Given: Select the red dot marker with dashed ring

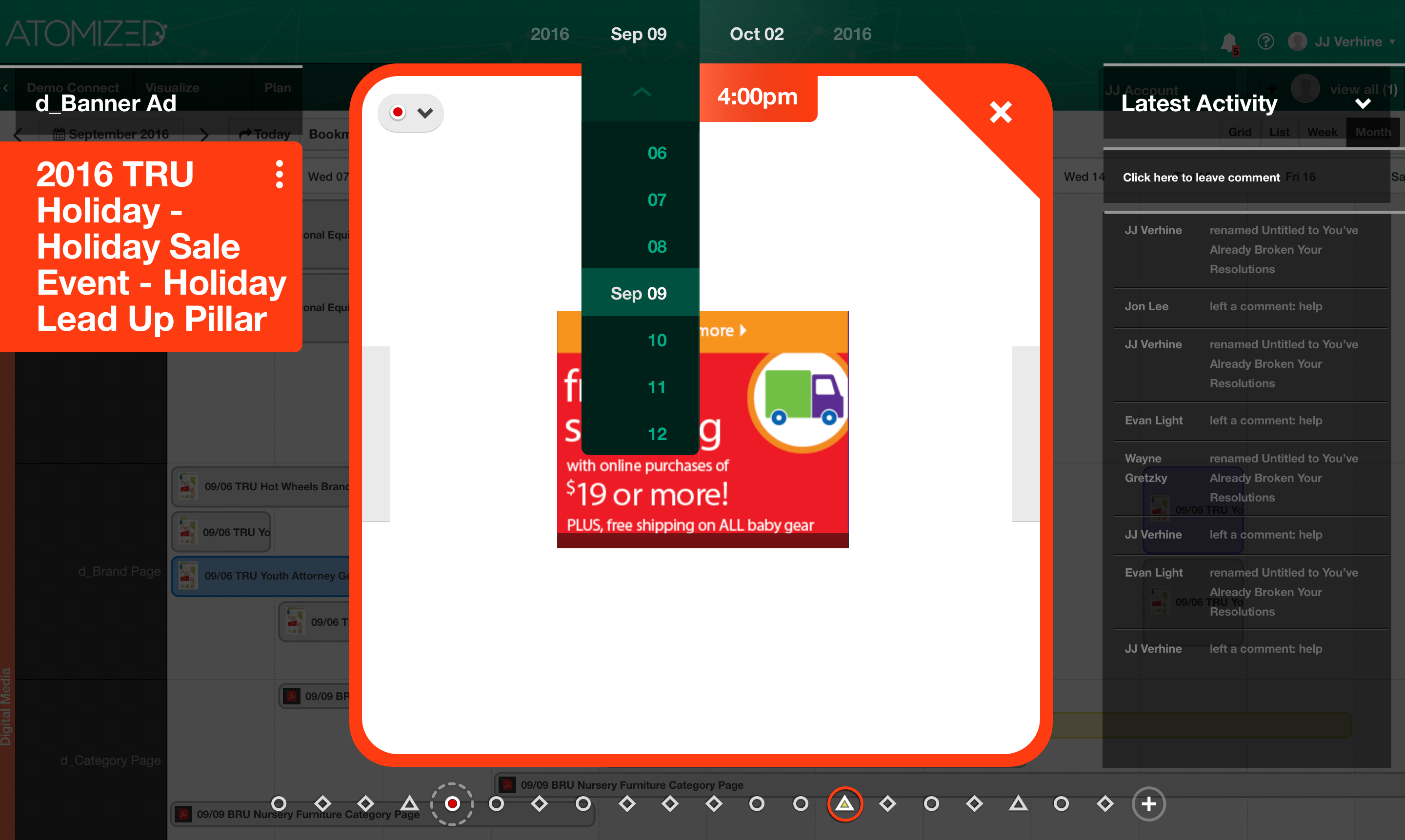Looking at the screenshot, I should 452,804.
